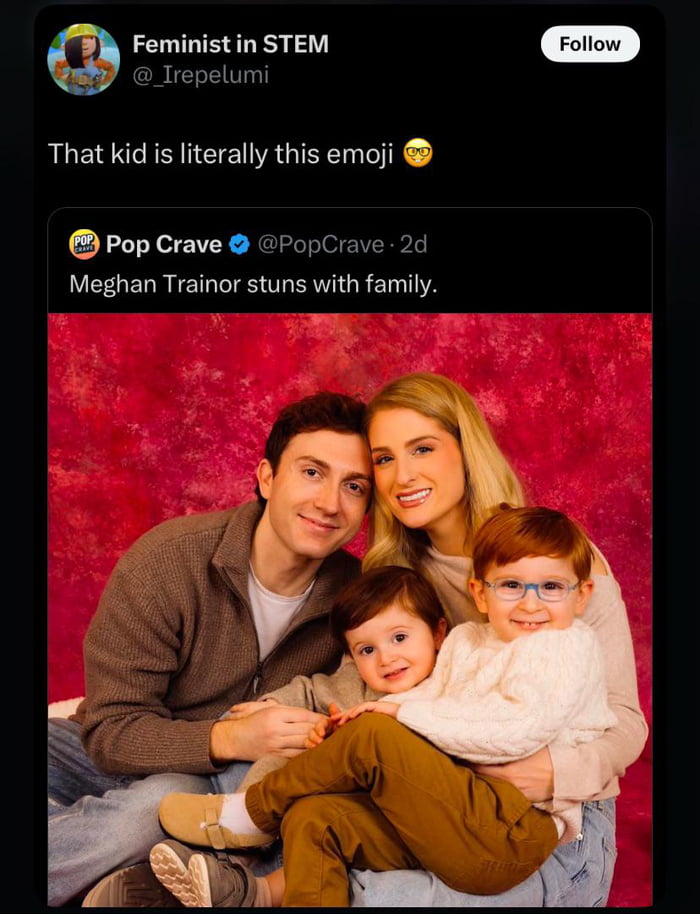Open the Pop Crave account name

click(164, 244)
